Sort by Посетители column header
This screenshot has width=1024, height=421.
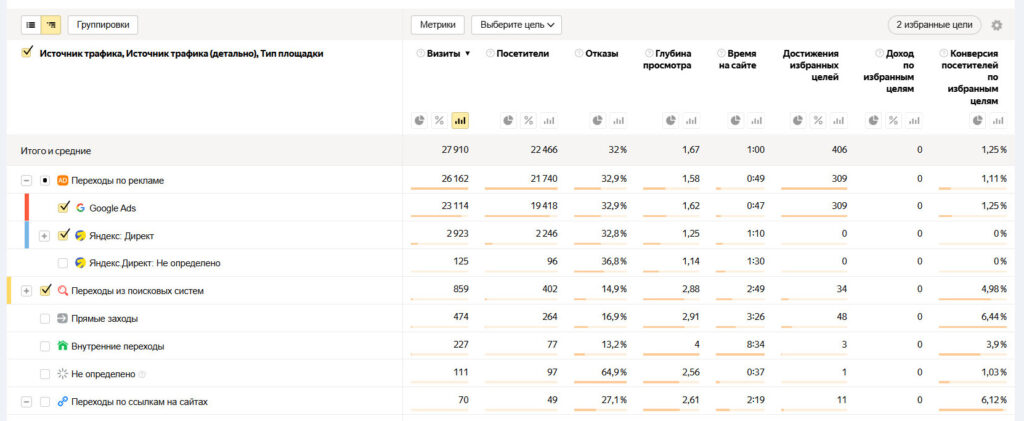(522, 54)
